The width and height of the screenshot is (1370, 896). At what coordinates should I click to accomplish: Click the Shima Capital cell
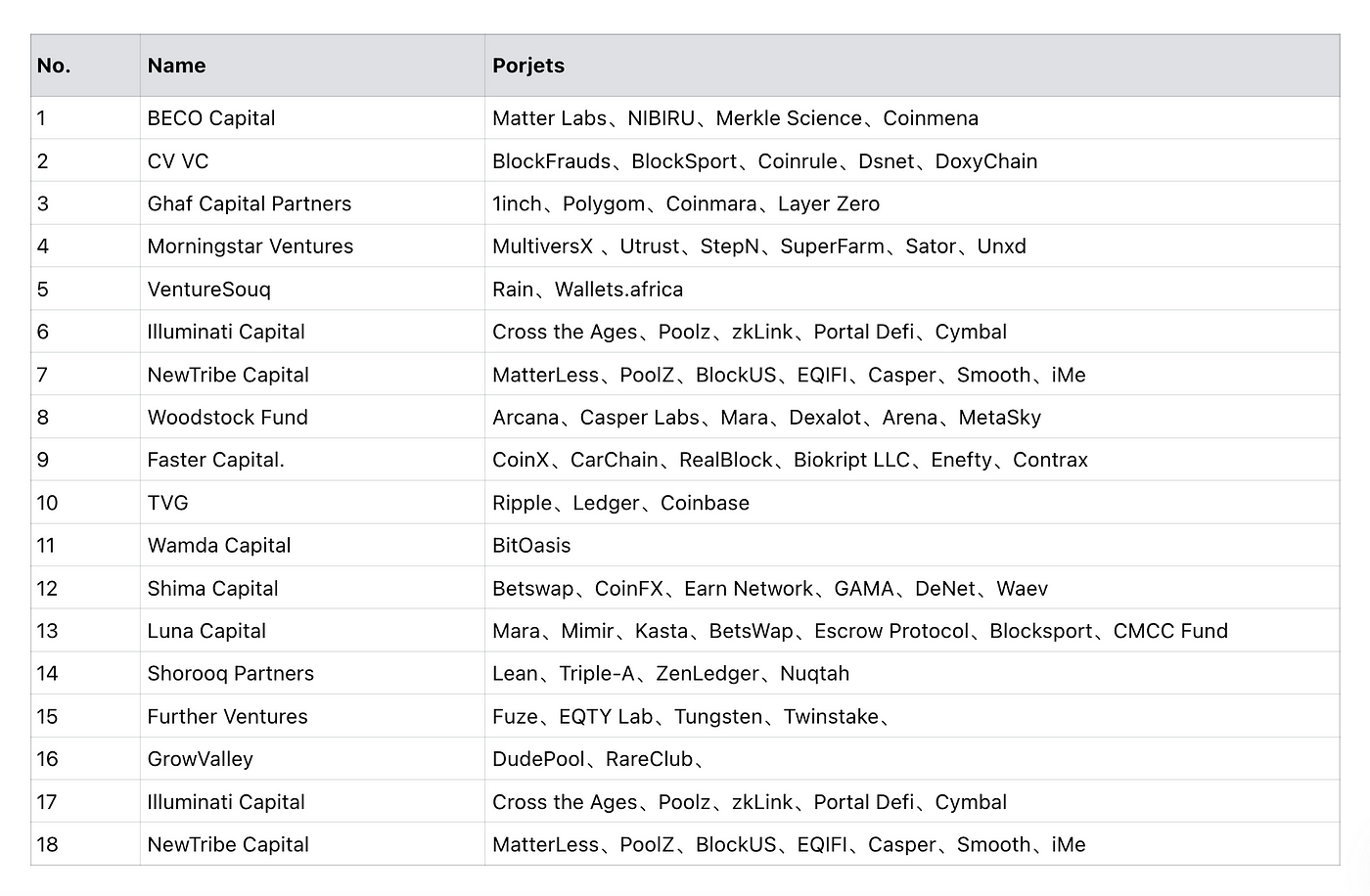coord(312,588)
